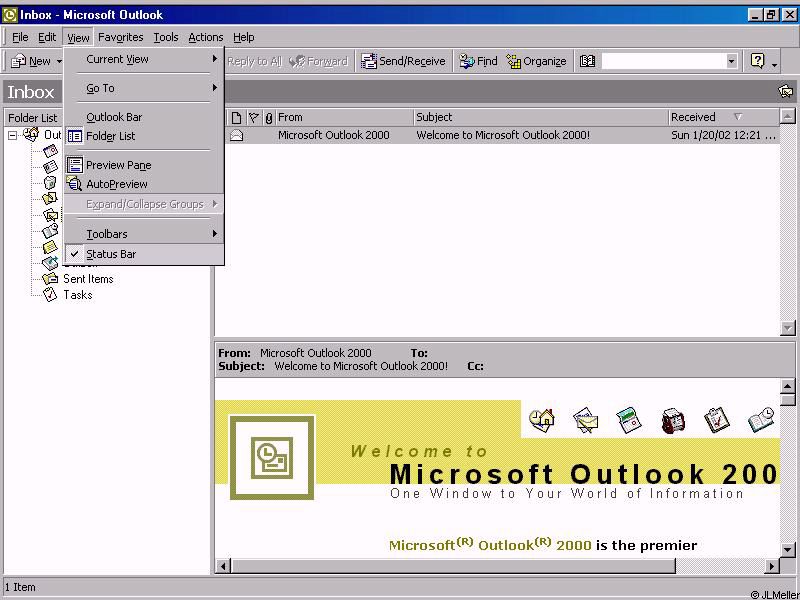This screenshot has width=800, height=600.
Task: Toggle Folder List in View menu
Action: (x=144, y=136)
